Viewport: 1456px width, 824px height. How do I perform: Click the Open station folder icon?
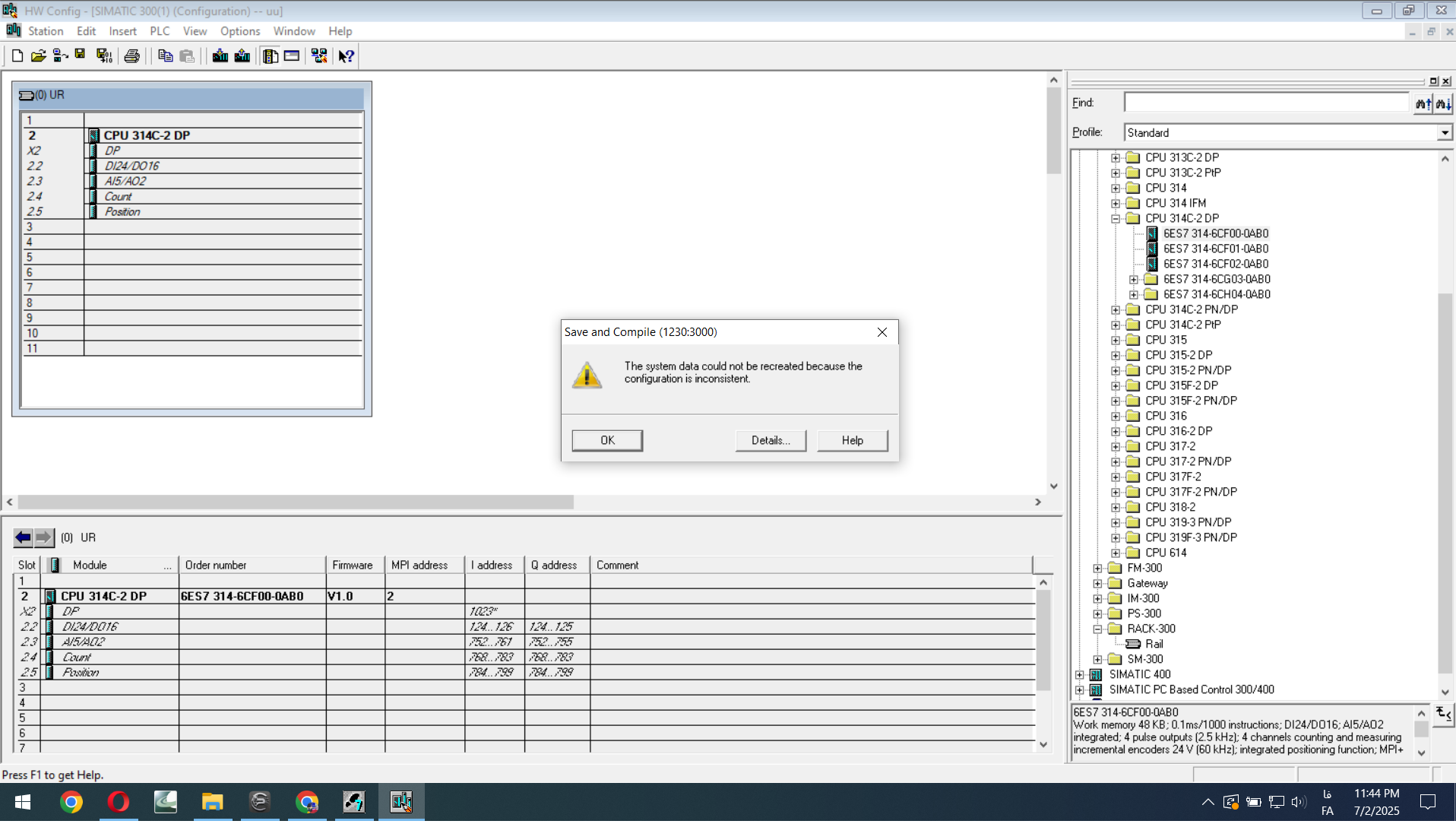(38, 56)
